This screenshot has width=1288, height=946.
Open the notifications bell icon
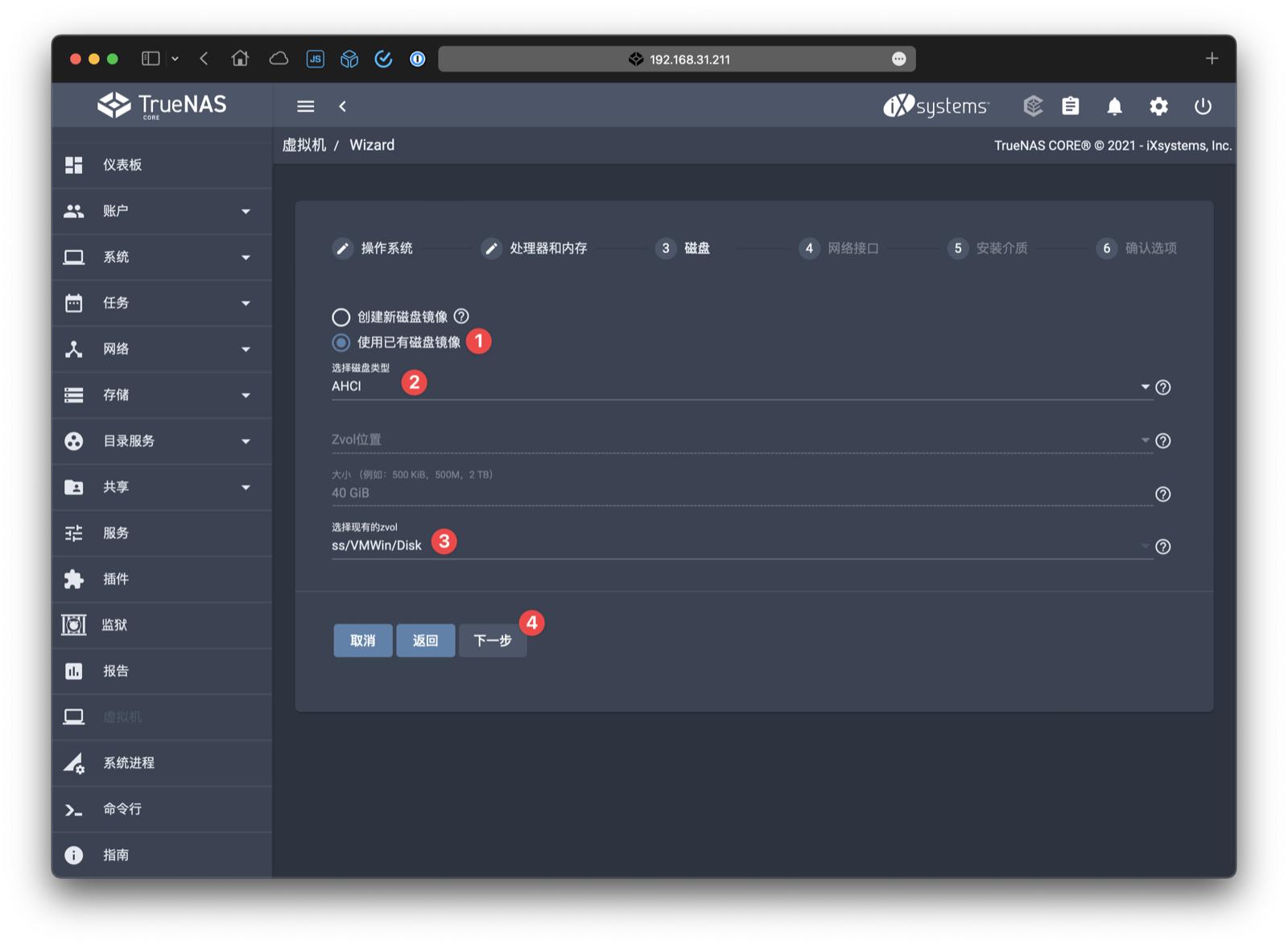pos(1115,105)
